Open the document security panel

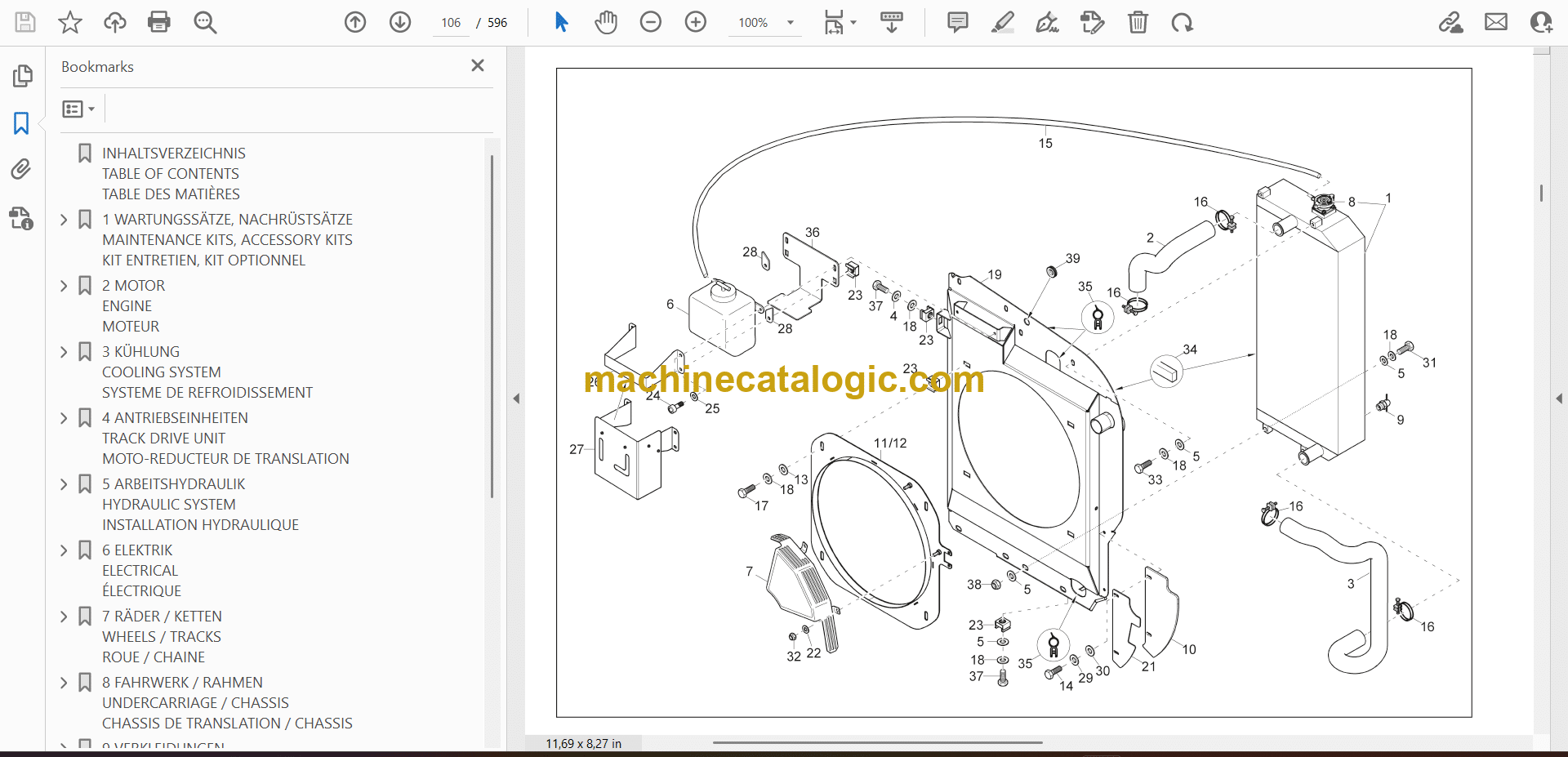[x=21, y=218]
